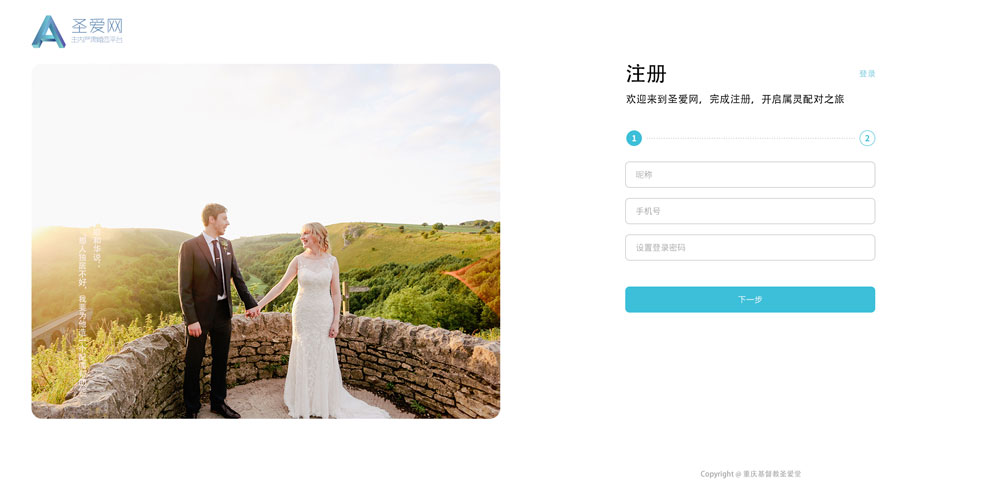1000x482 pixels.
Task: Select the step 2 circle indicator
Action: pyautogui.click(x=867, y=138)
